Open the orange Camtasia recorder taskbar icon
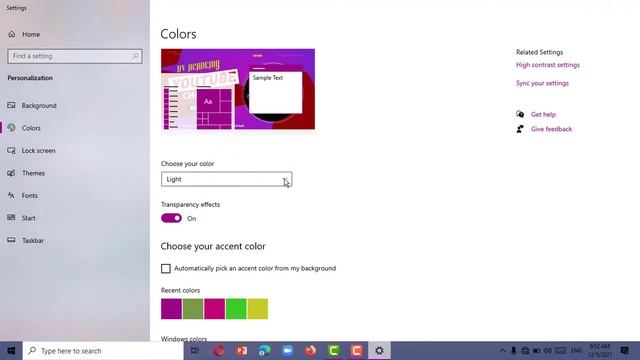This screenshot has width=640, height=360. point(356,351)
